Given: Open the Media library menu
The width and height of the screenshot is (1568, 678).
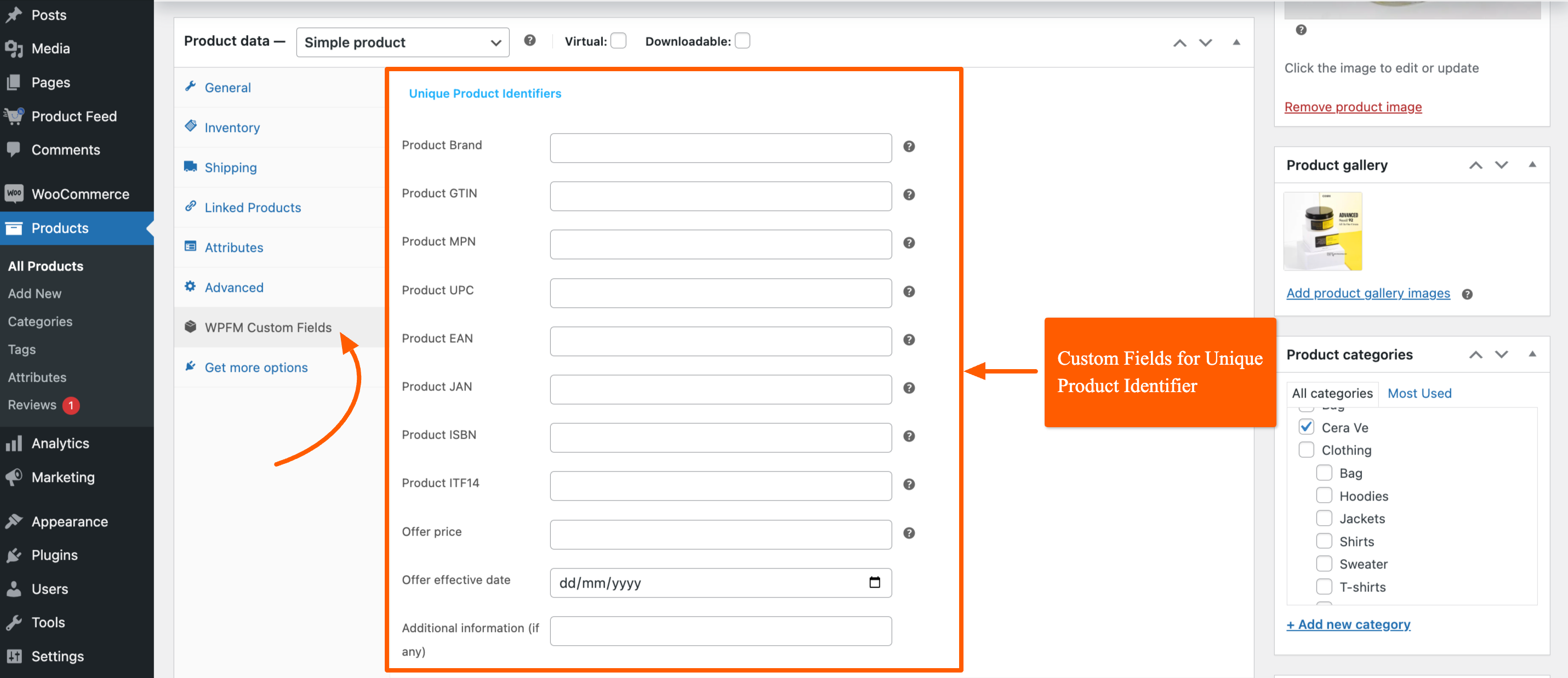Looking at the screenshot, I should coord(77,48).
